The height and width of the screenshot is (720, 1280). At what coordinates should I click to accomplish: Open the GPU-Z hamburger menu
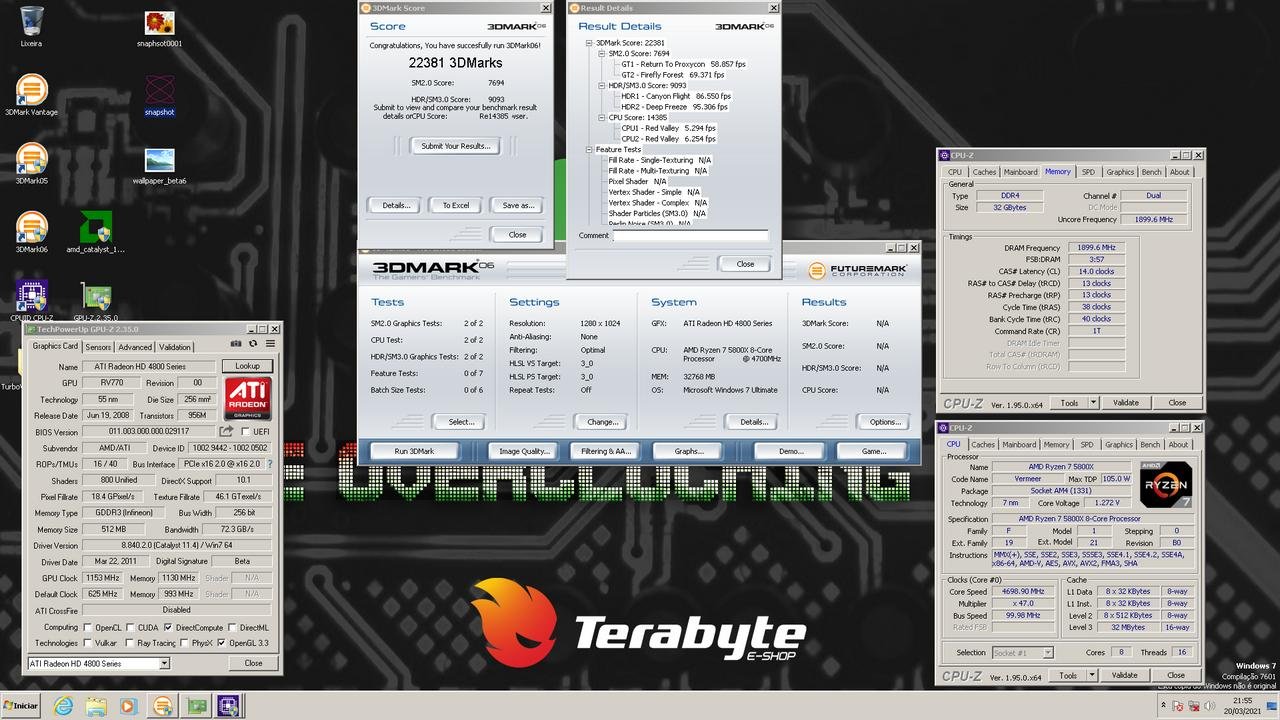tap(270, 344)
